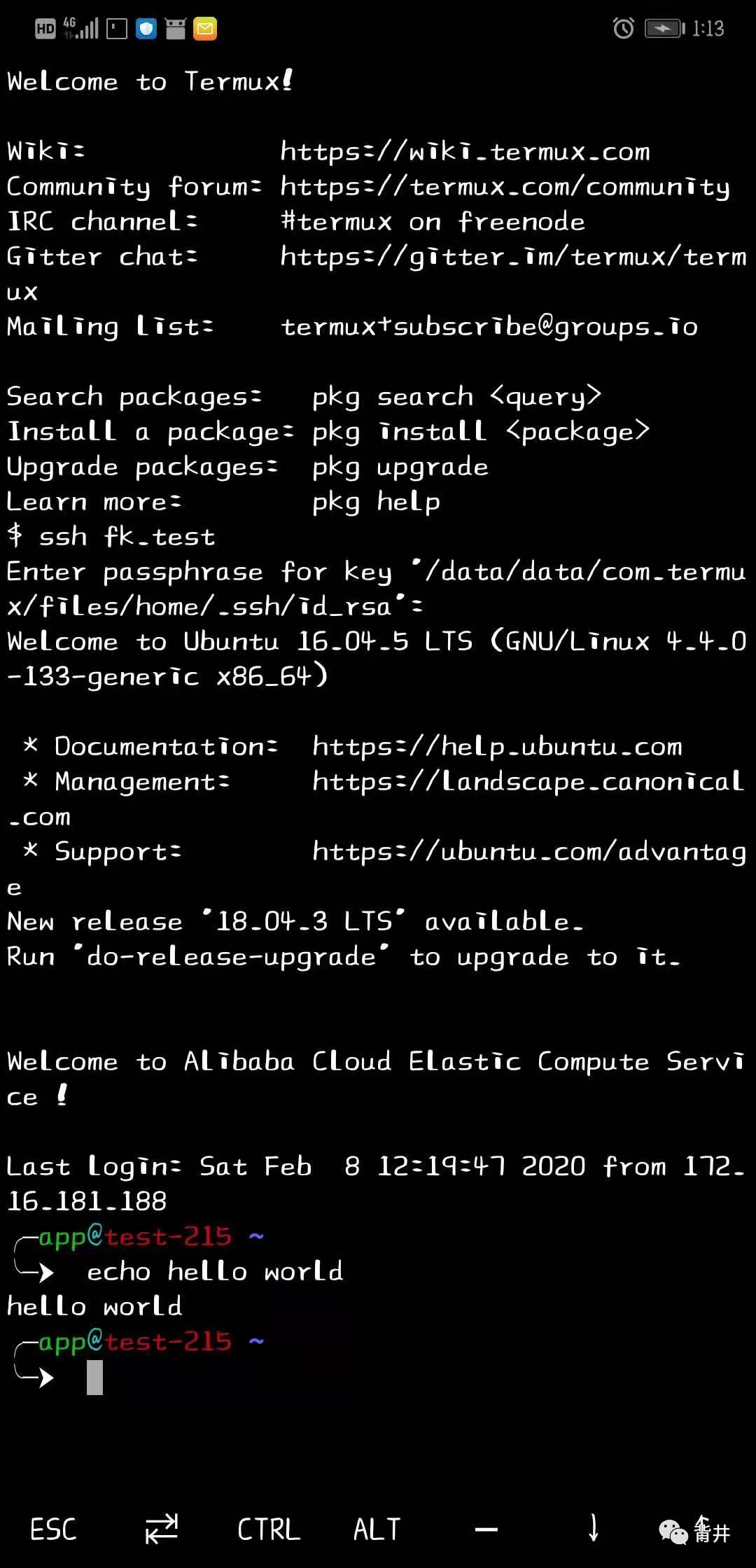Open the landscape.canonical management link
Screen dimensions: 756x1568
tap(528, 782)
